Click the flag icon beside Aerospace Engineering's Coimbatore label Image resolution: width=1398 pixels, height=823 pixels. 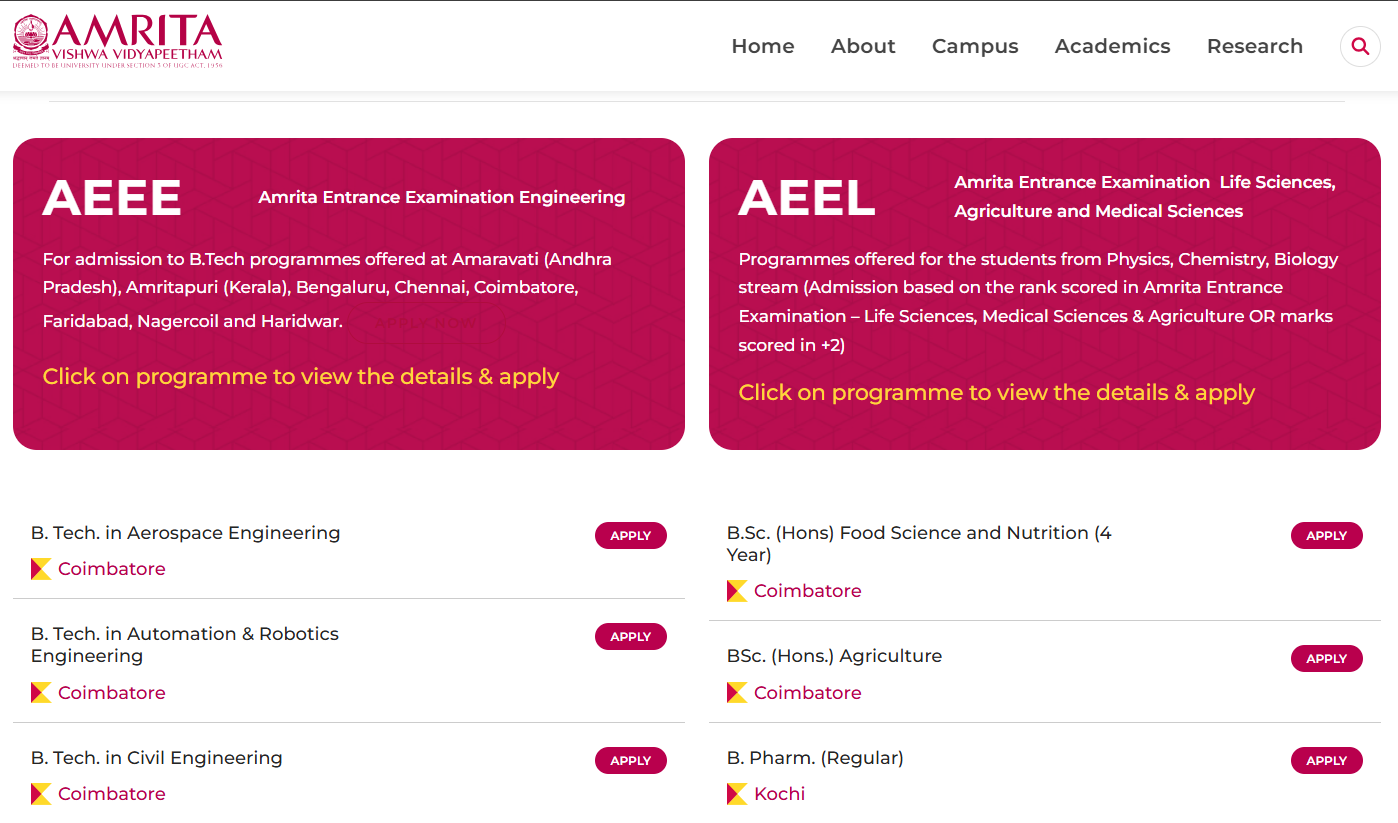point(41,568)
